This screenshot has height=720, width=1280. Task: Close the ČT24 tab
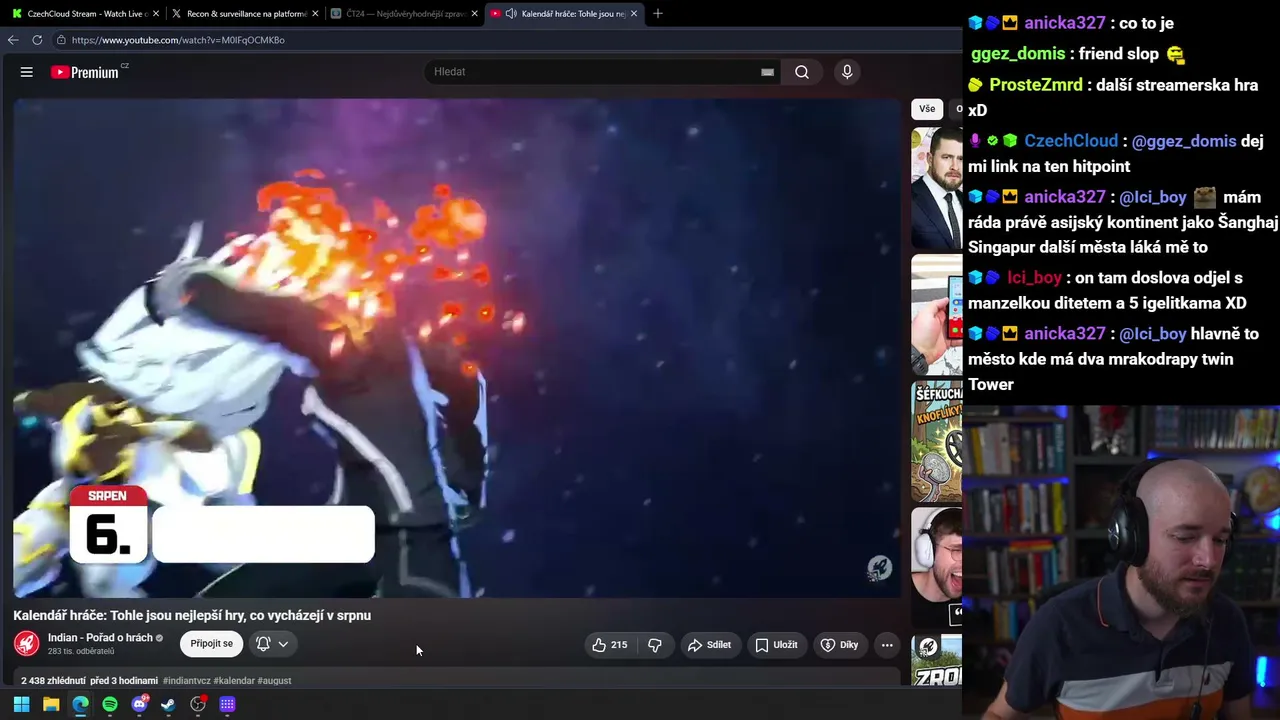click(474, 14)
